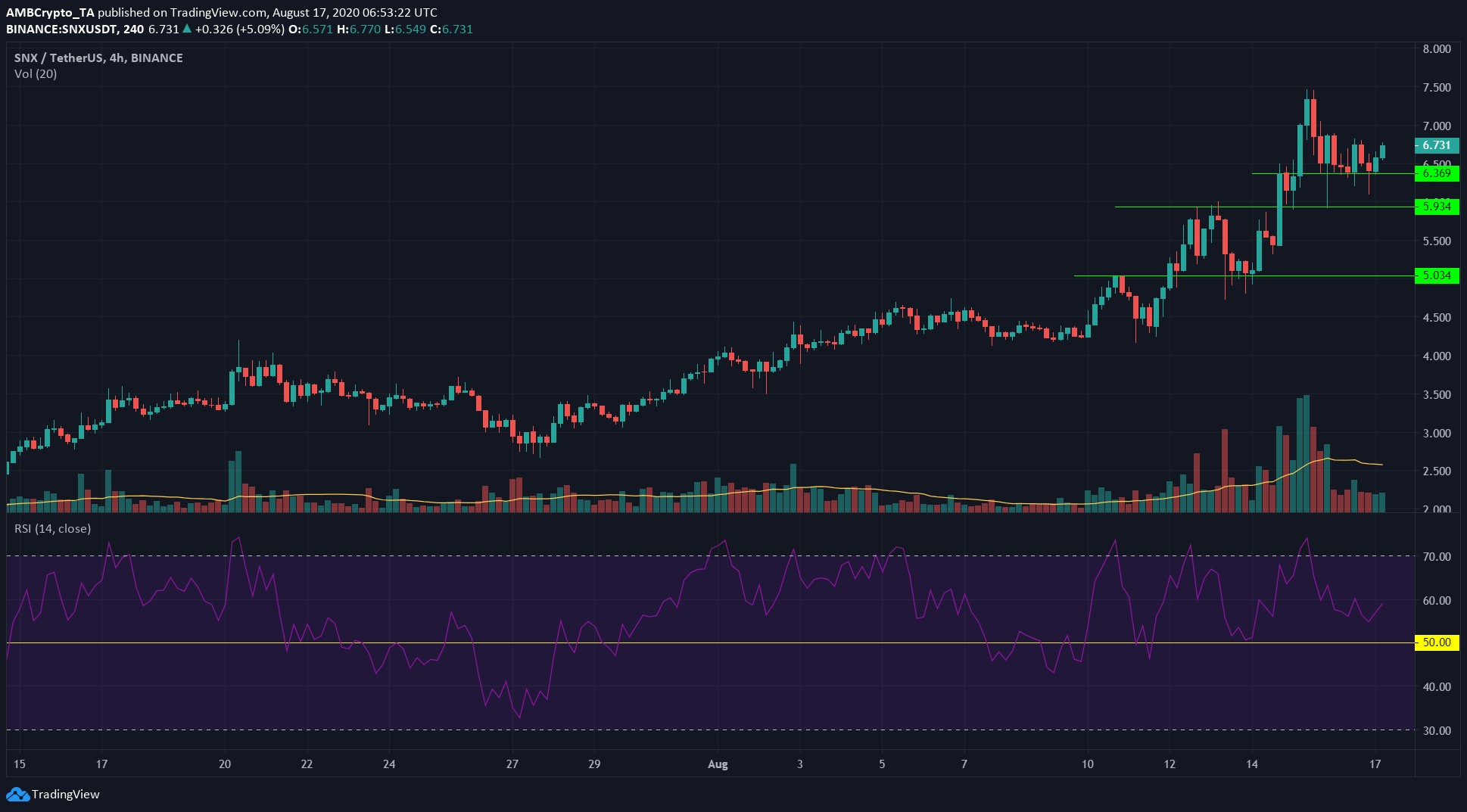Click the 5.500 price axis label

pyautogui.click(x=1437, y=241)
